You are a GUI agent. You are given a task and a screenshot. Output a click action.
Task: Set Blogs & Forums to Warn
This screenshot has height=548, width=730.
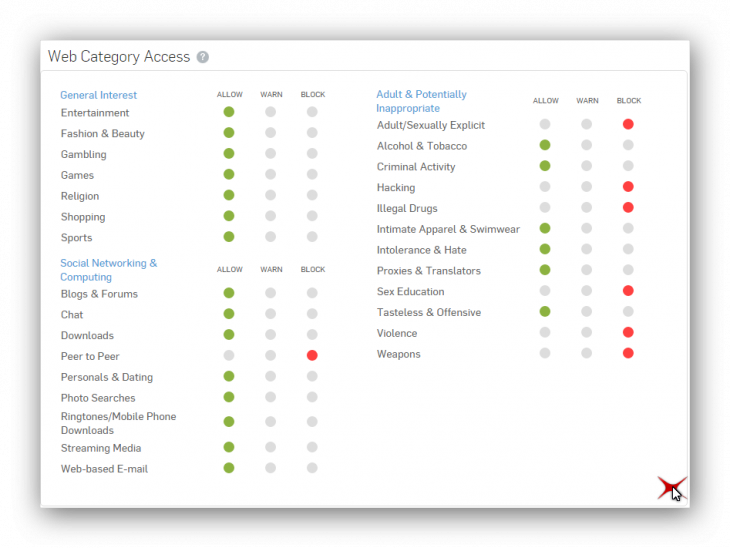[x=270, y=293]
